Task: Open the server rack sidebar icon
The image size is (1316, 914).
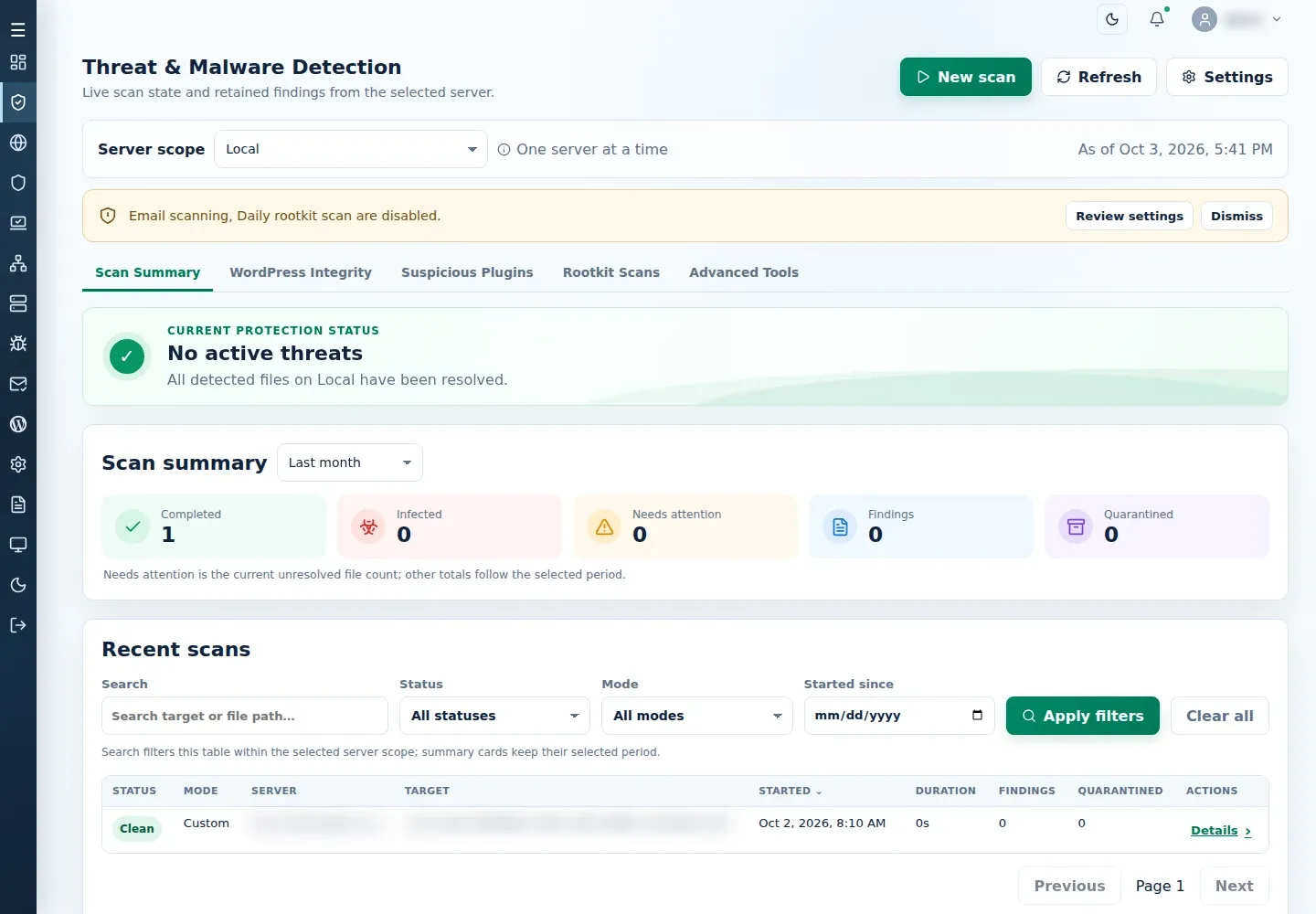Action: coord(18,303)
